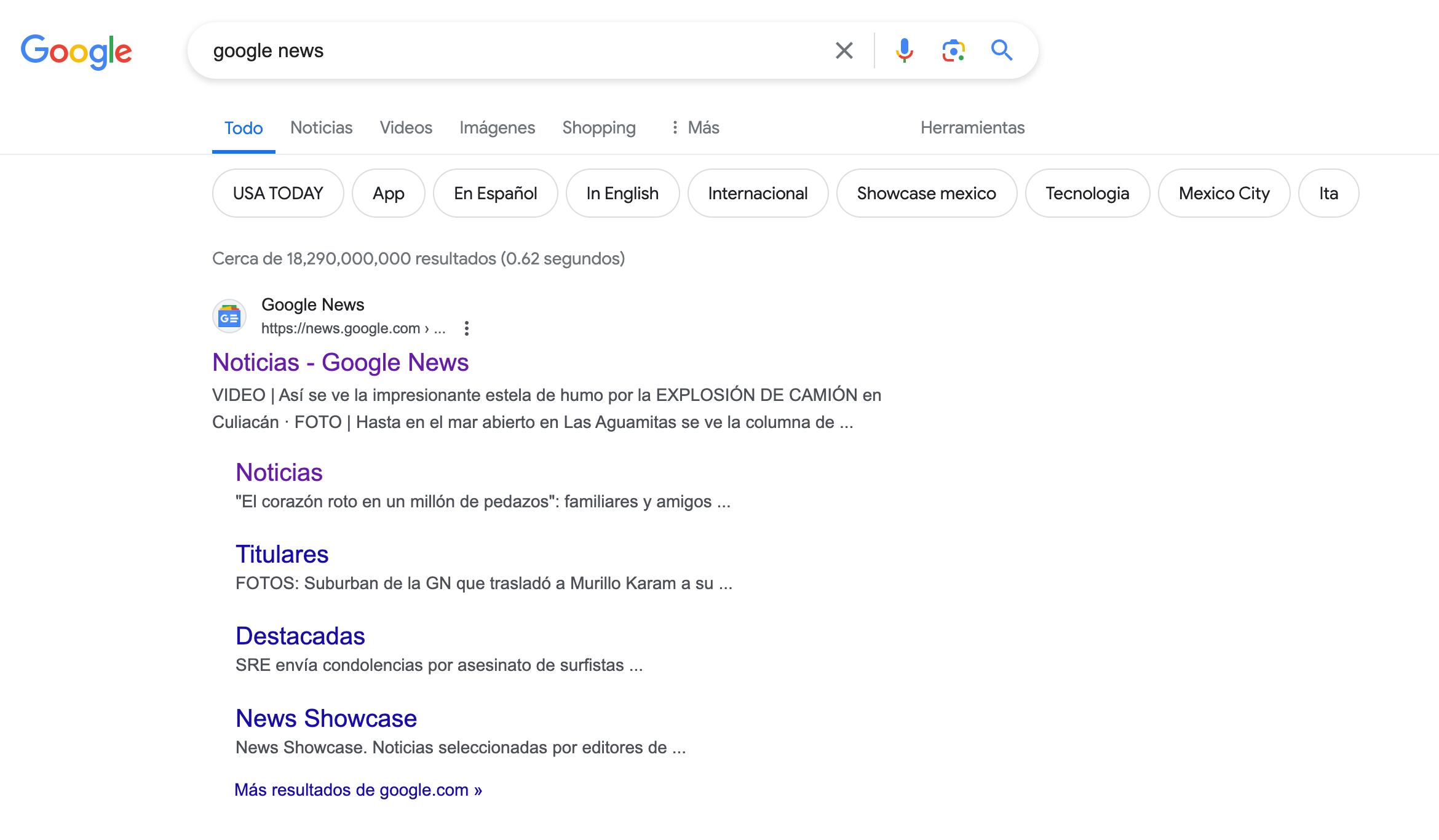
Task: Switch to the Noticias tab
Action: click(x=321, y=128)
